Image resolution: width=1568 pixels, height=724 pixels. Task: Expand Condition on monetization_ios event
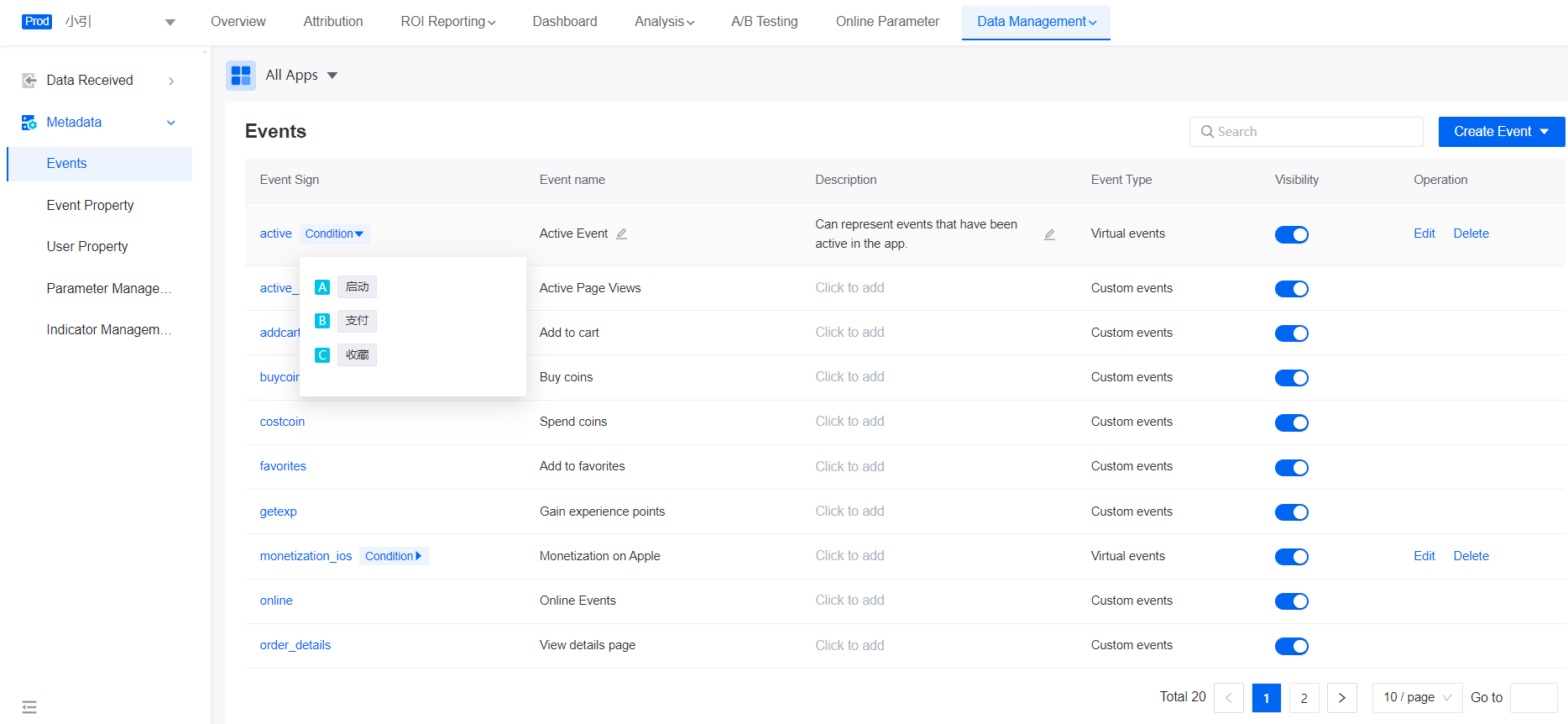394,556
